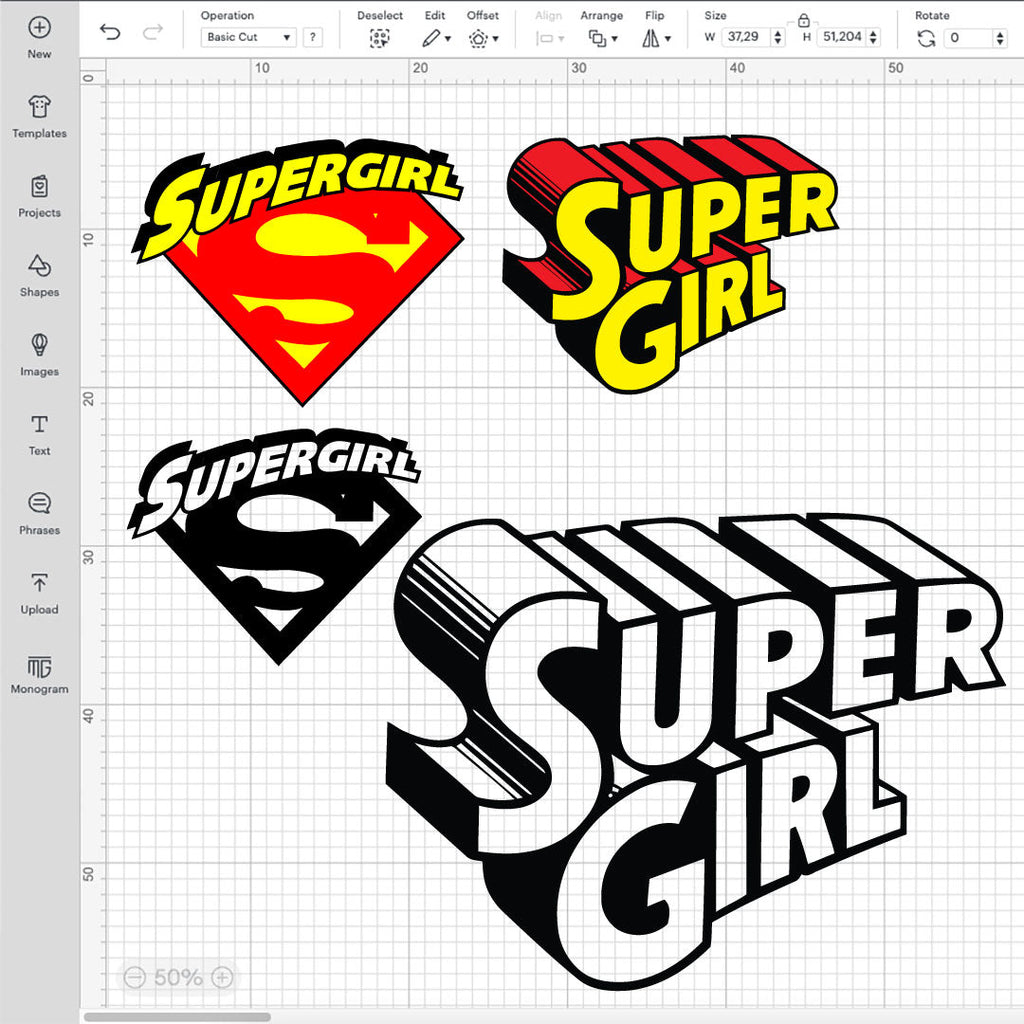The image size is (1024, 1024).
Task: Select the colored 3D Super Girl logo
Action: click(670, 263)
